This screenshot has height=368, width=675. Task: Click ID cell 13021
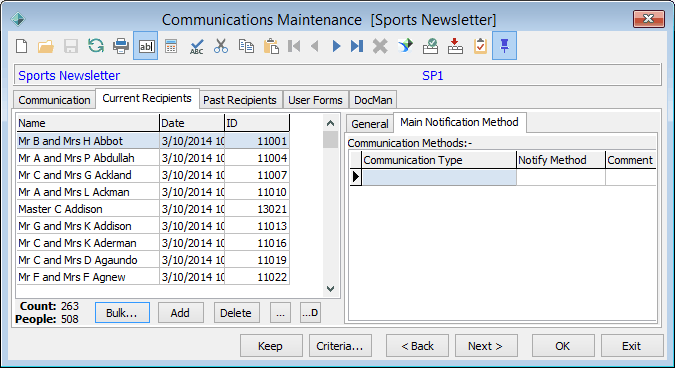257,209
